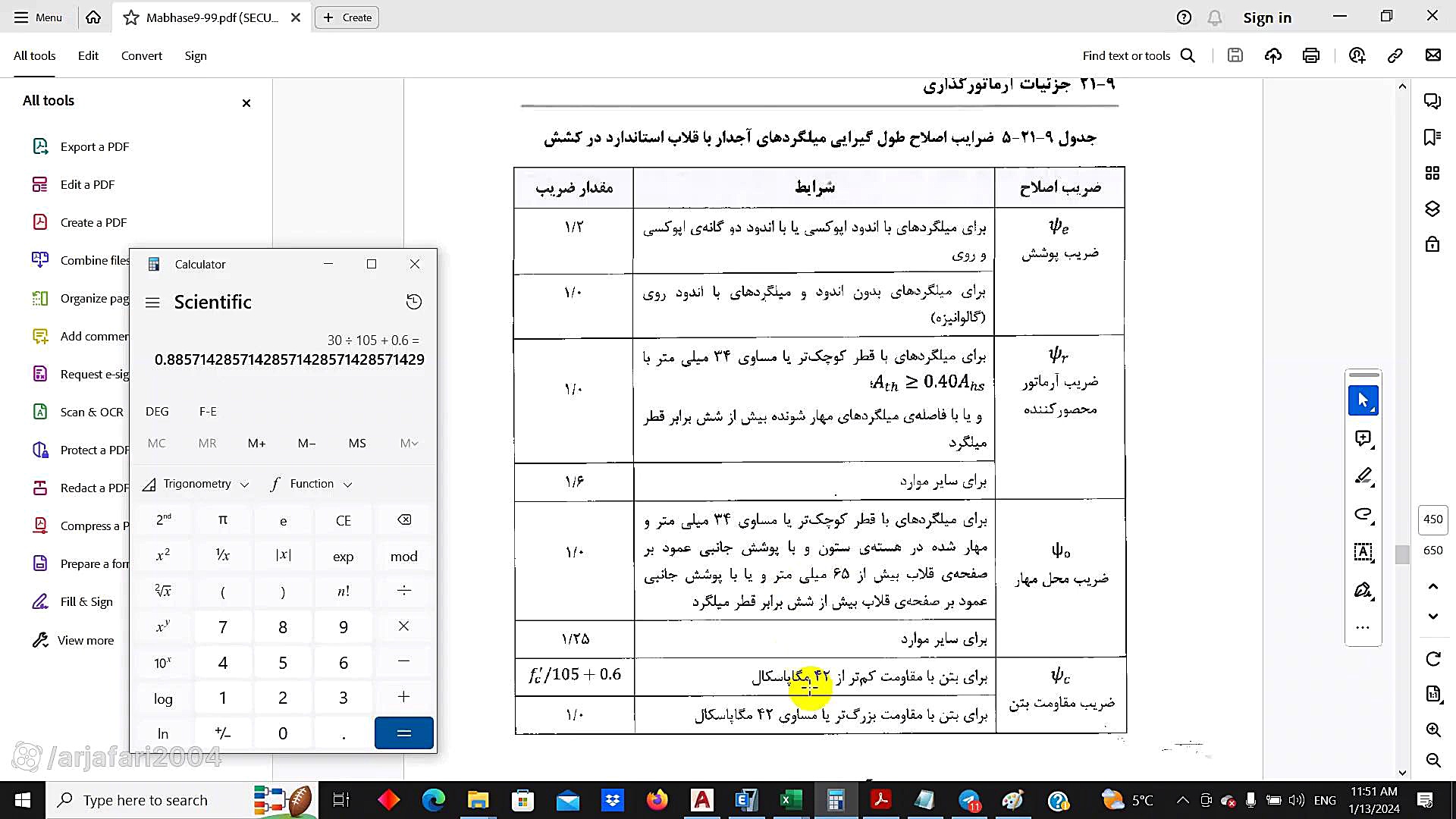Click the document vertical scrollbar thumb
Viewport: 1456px width, 819px height.
click(x=1403, y=555)
